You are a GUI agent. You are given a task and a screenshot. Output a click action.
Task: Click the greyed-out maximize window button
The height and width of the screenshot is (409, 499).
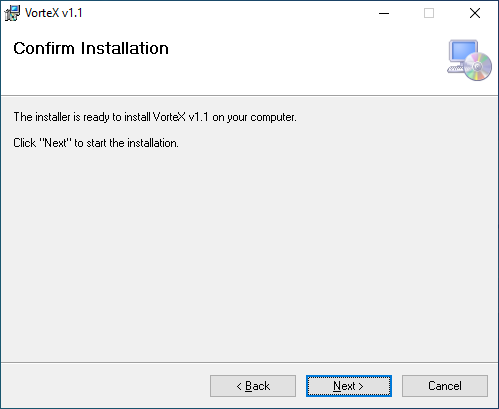click(429, 13)
